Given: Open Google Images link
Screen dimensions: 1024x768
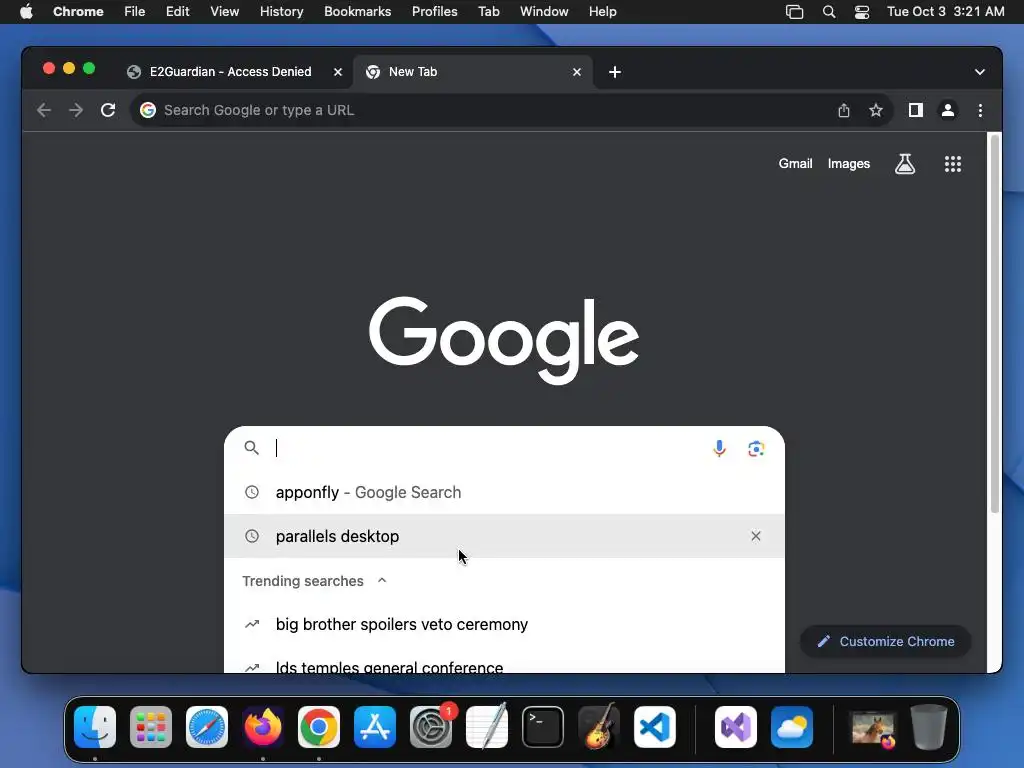Looking at the screenshot, I should 848,164.
